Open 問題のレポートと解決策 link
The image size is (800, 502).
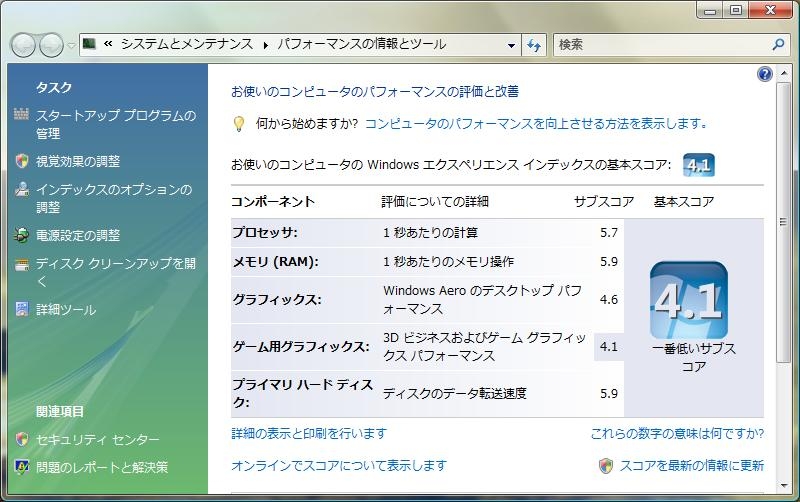pos(102,467)
